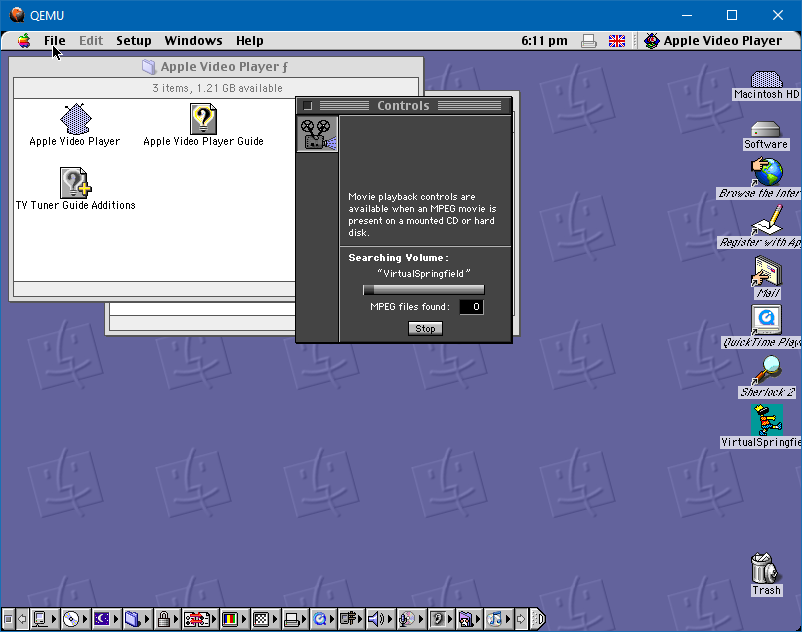Click the MPEG files found counter field

pyautogui.click(x=471, y=307)
